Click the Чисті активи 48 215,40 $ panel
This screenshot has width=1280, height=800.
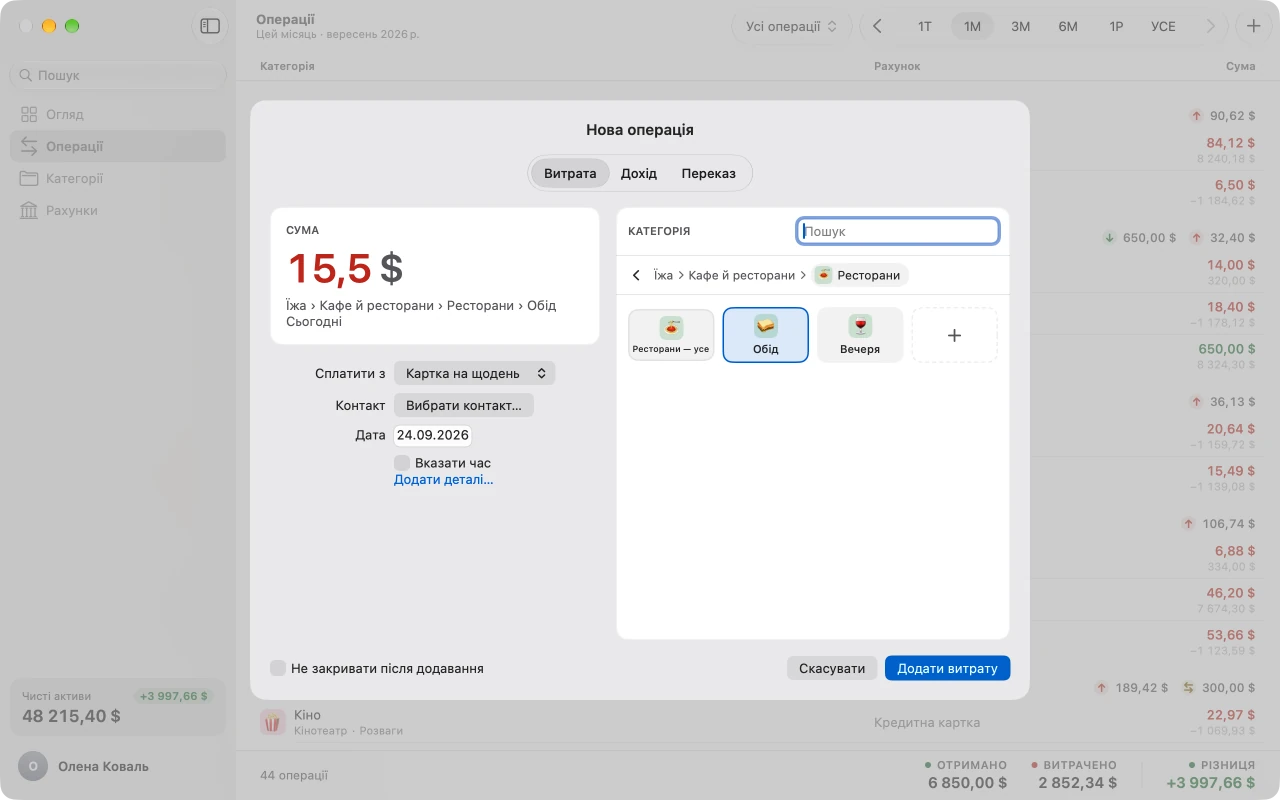(x=118, y=707)
